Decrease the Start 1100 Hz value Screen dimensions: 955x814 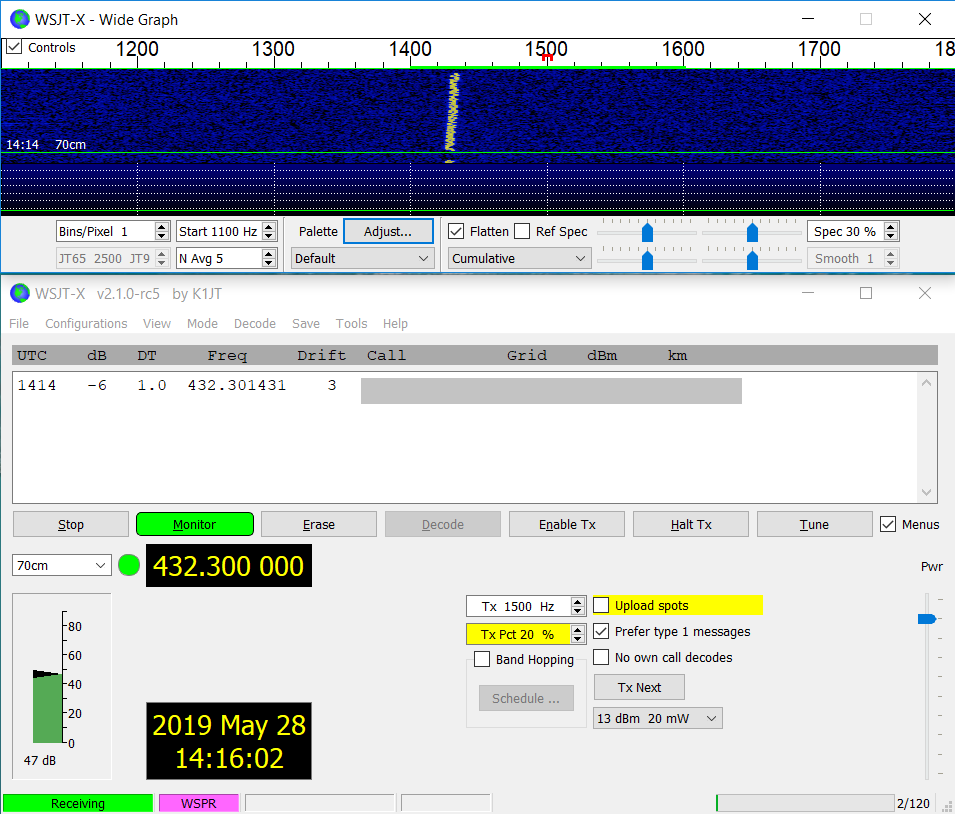coord(269,236)
